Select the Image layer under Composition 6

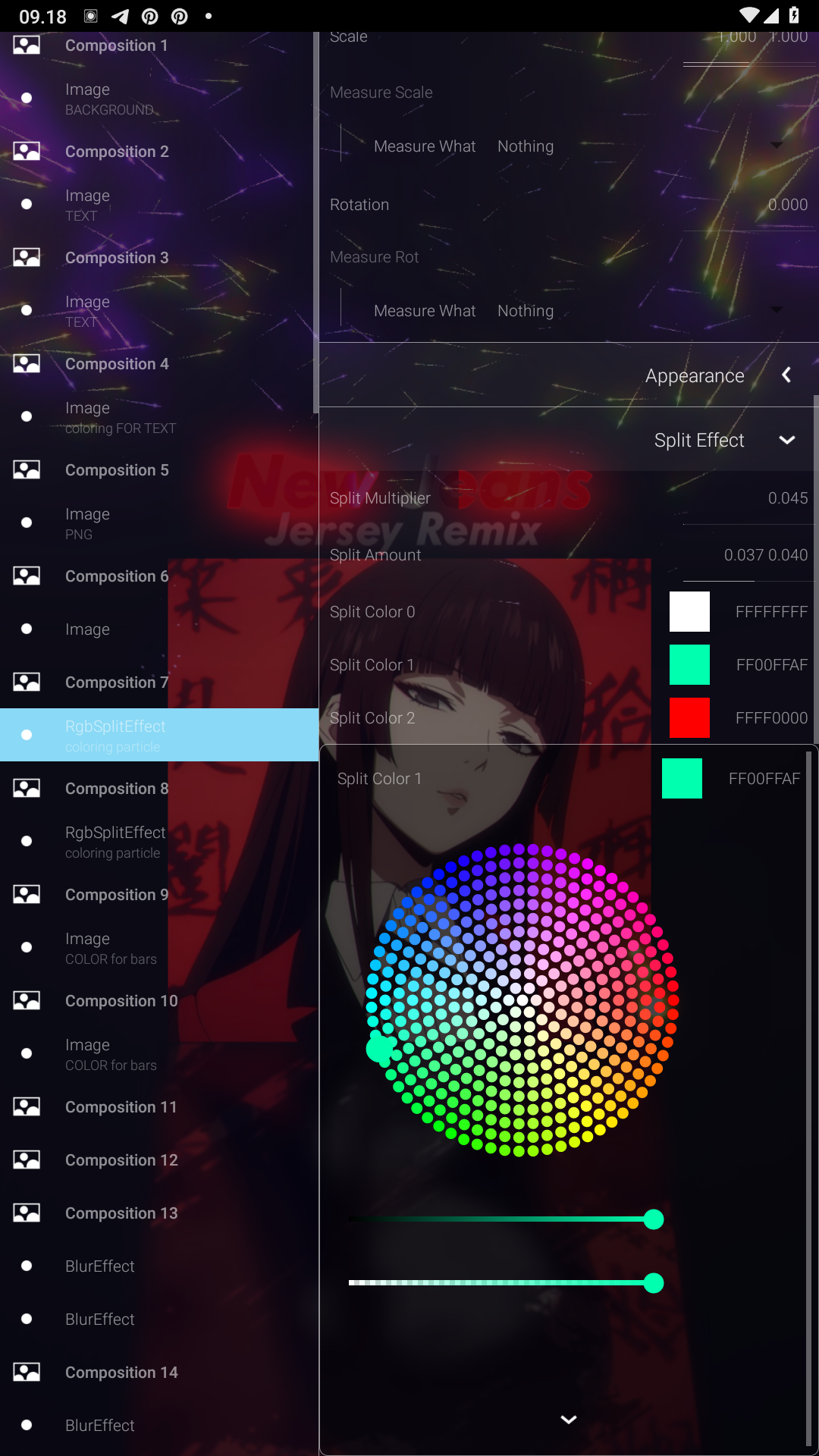tap(158, 629)
